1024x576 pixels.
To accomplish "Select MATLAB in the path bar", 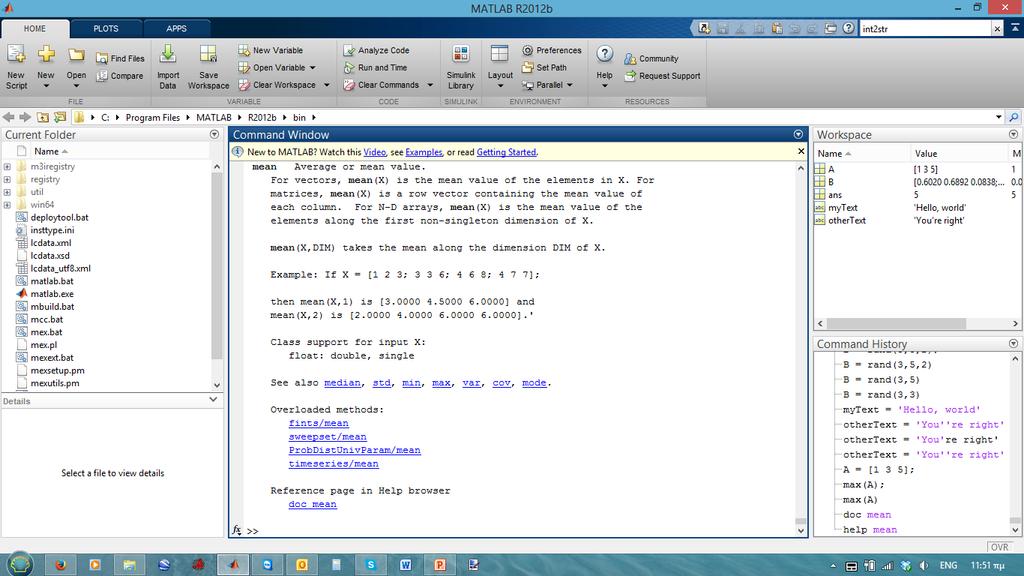I will (214, 118).
